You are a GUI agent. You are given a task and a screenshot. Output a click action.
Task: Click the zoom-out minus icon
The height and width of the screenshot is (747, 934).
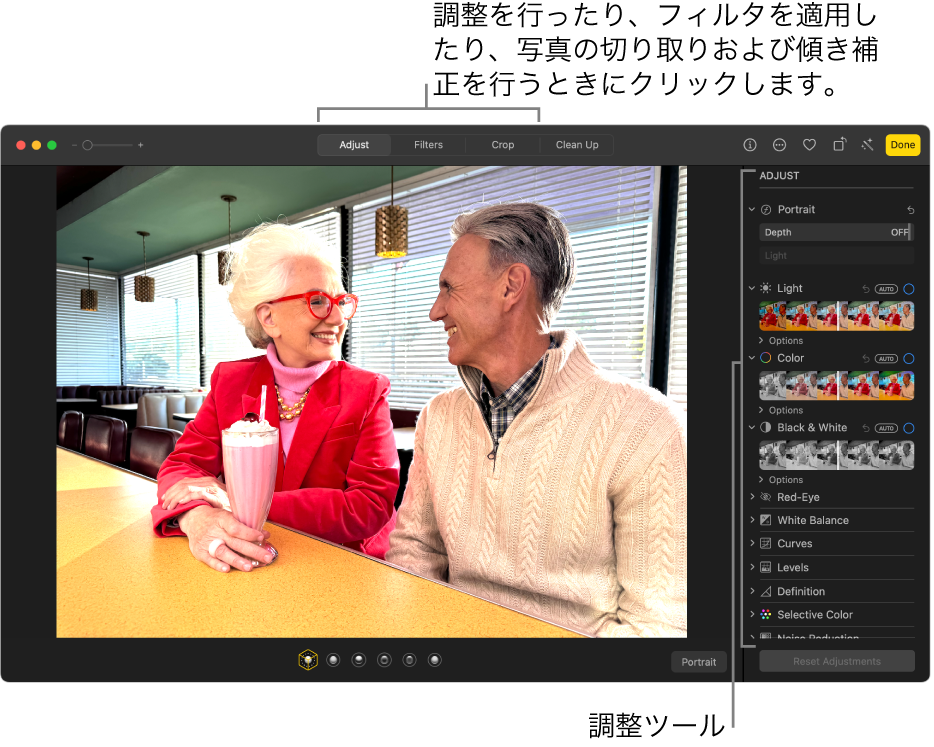click(x=74, y=145)
